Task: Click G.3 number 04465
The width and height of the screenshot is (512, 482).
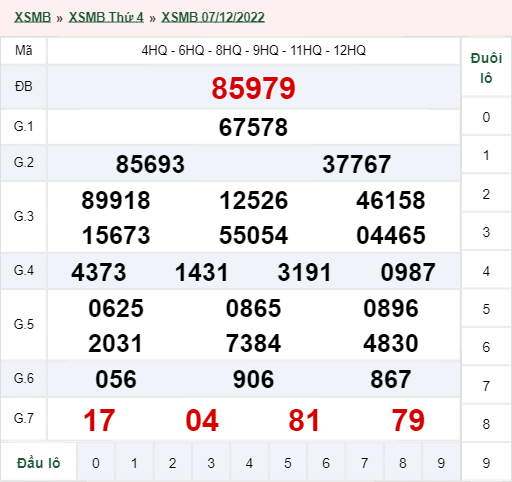Action: 391,235
